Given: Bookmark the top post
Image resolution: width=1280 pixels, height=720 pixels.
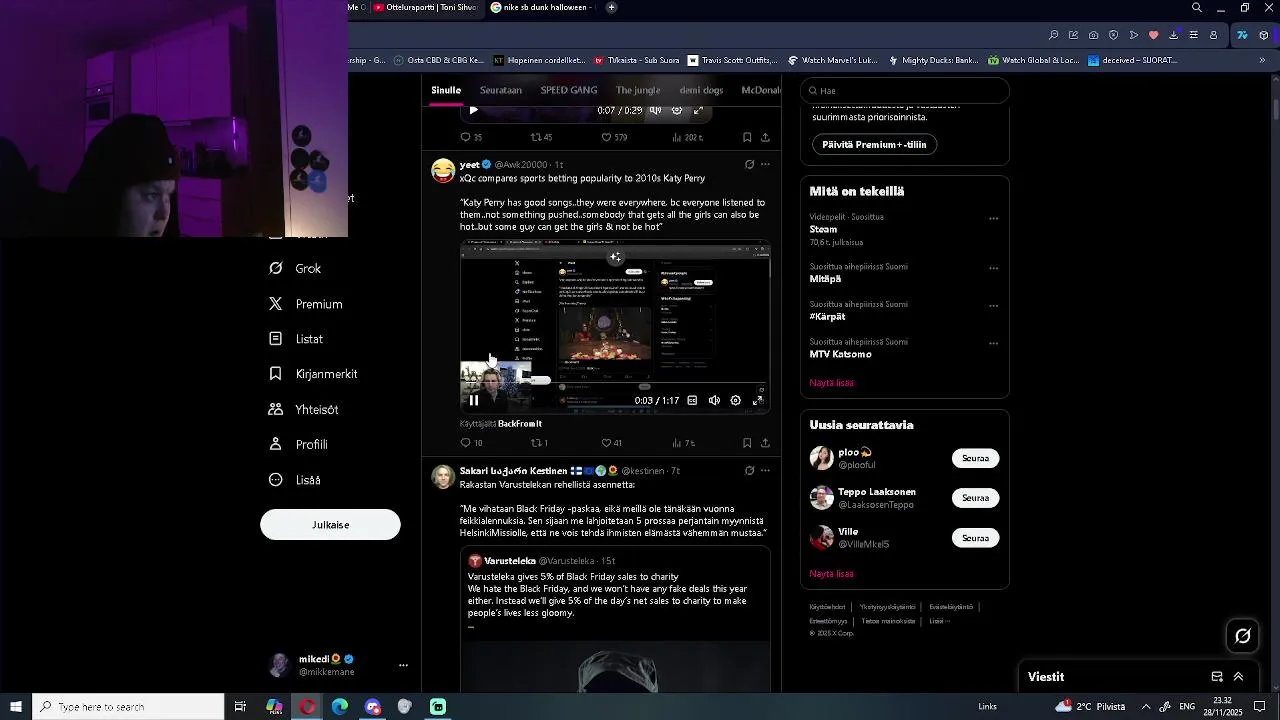Looking at the screenshot, I should [x=747, y=137].
